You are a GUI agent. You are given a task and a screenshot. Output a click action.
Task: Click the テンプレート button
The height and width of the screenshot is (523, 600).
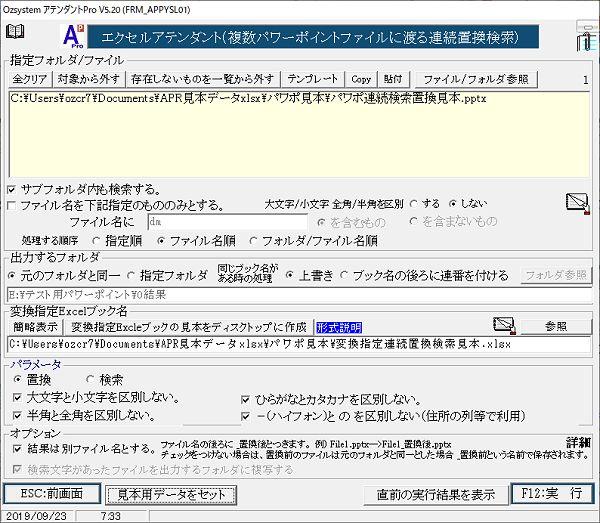click(x=313, y=79)
